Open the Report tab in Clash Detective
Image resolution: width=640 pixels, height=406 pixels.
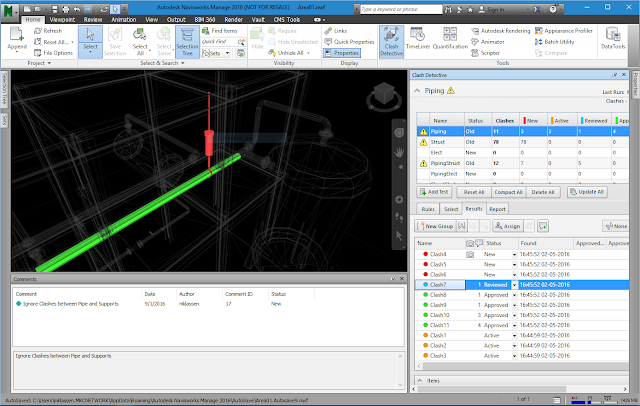[497, 209]
